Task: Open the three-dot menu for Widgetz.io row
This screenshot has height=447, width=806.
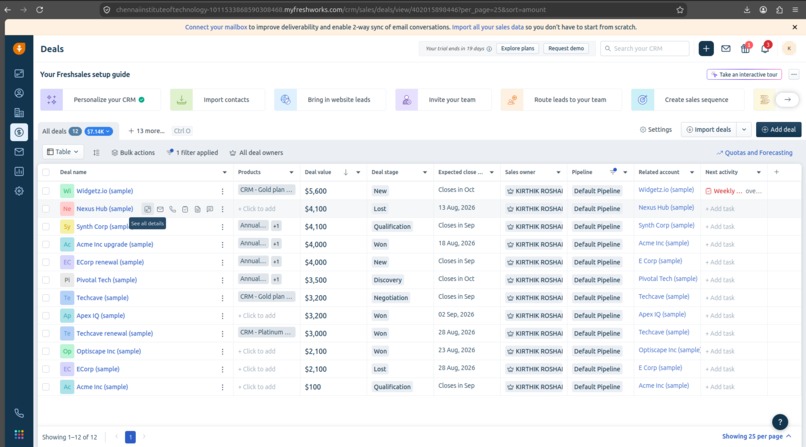Action: 223,191
